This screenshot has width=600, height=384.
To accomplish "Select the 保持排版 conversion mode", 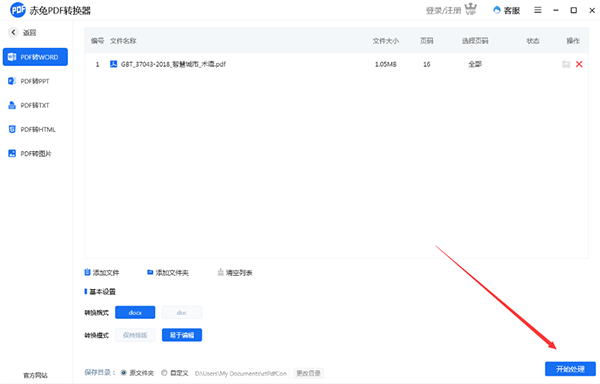I will pos(135,335).
